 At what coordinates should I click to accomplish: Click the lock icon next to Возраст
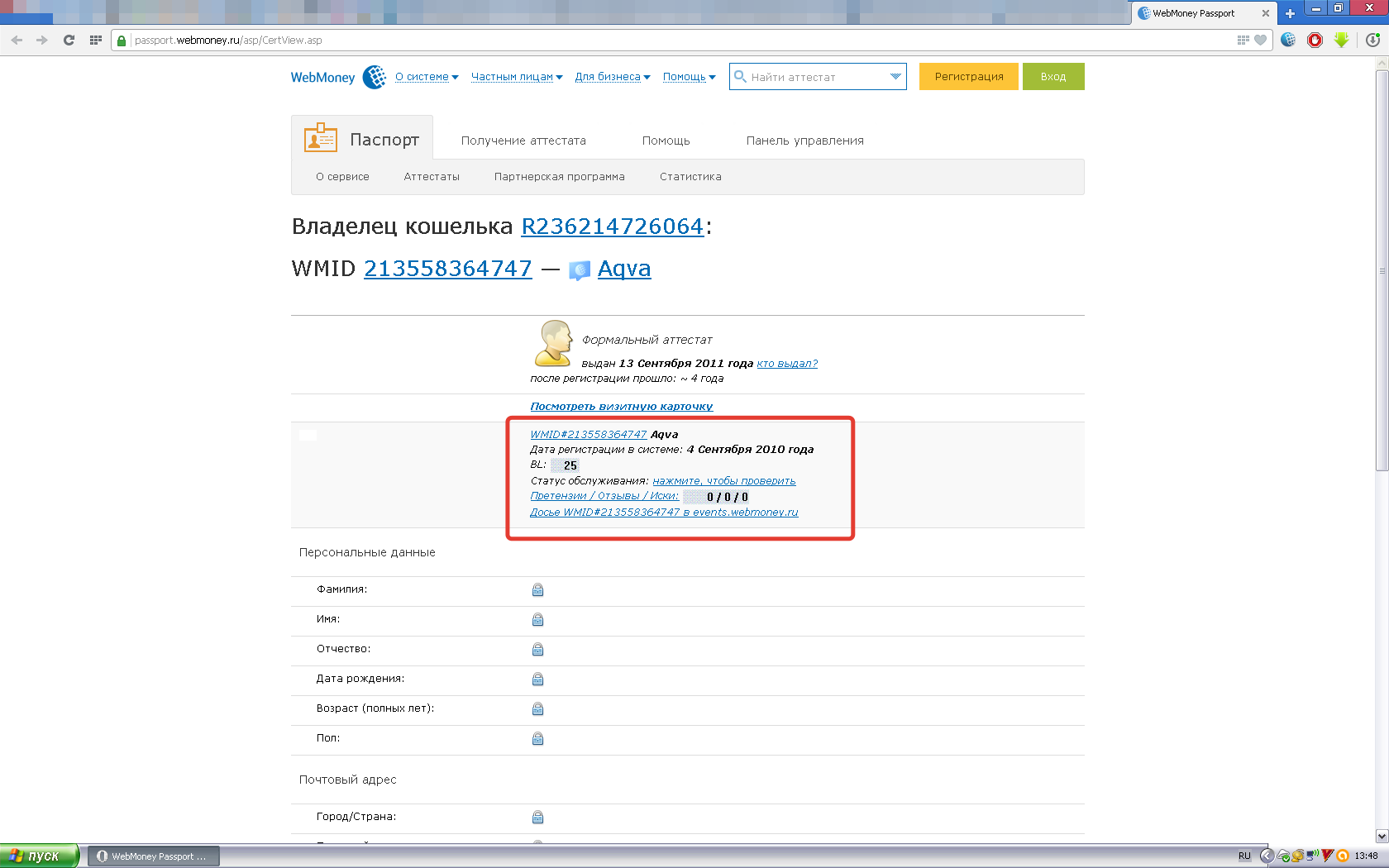point(537,708)
